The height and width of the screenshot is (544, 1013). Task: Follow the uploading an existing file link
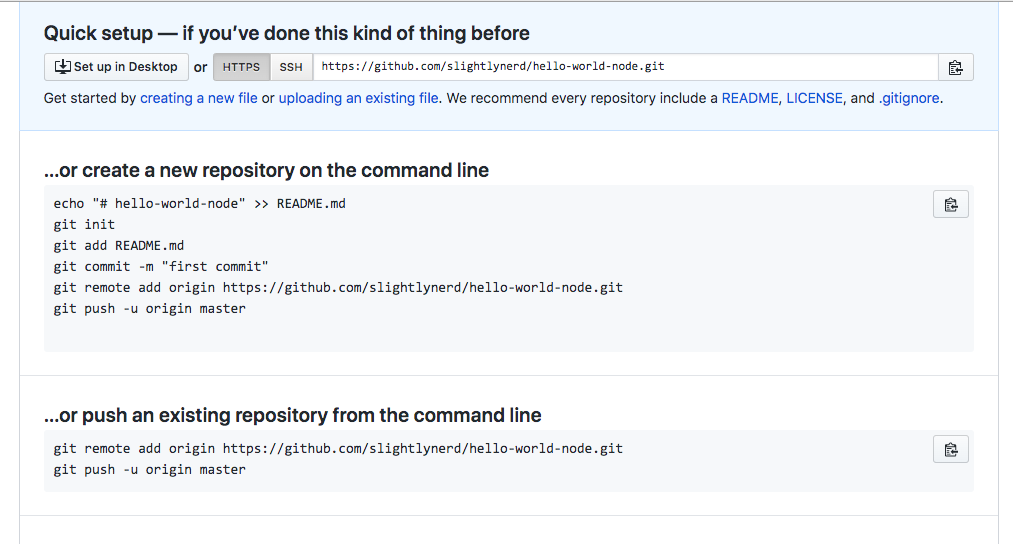(x=359, y=98)
